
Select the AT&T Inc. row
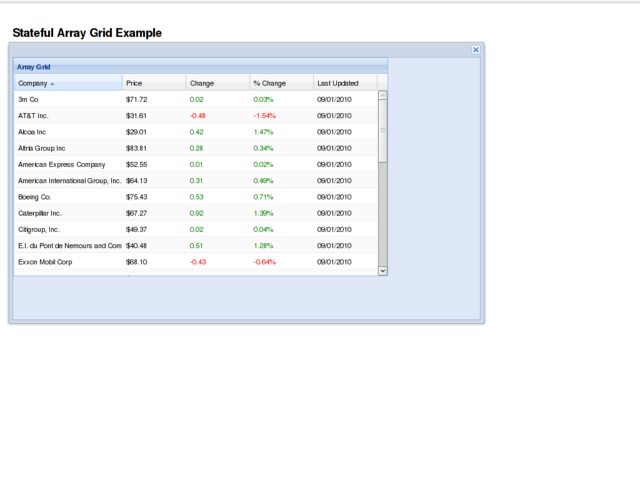click(196, 116)
